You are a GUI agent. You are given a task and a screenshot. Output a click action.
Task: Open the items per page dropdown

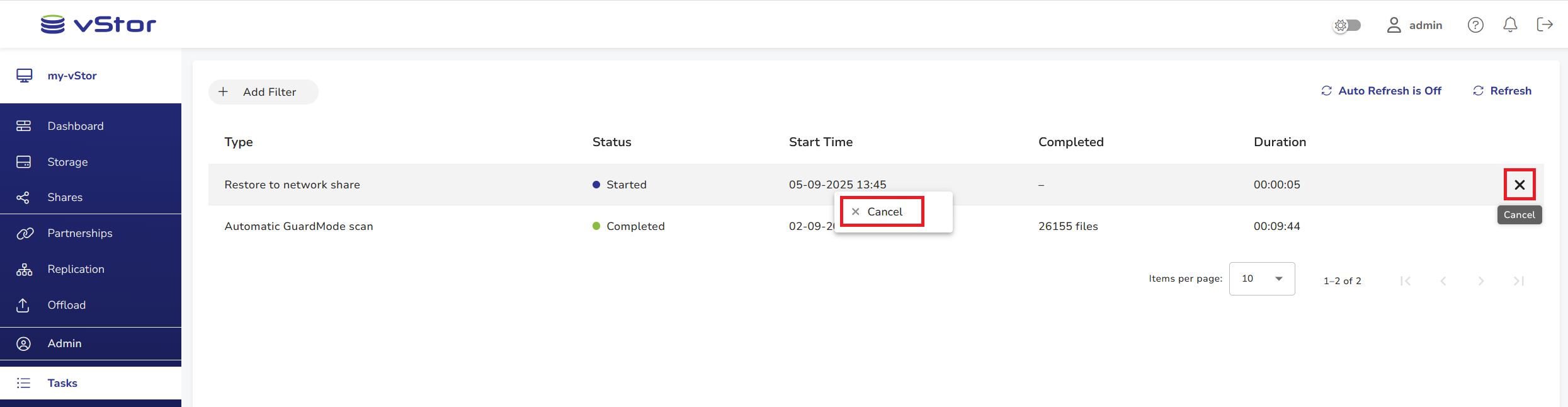[x=1261, y=279]
